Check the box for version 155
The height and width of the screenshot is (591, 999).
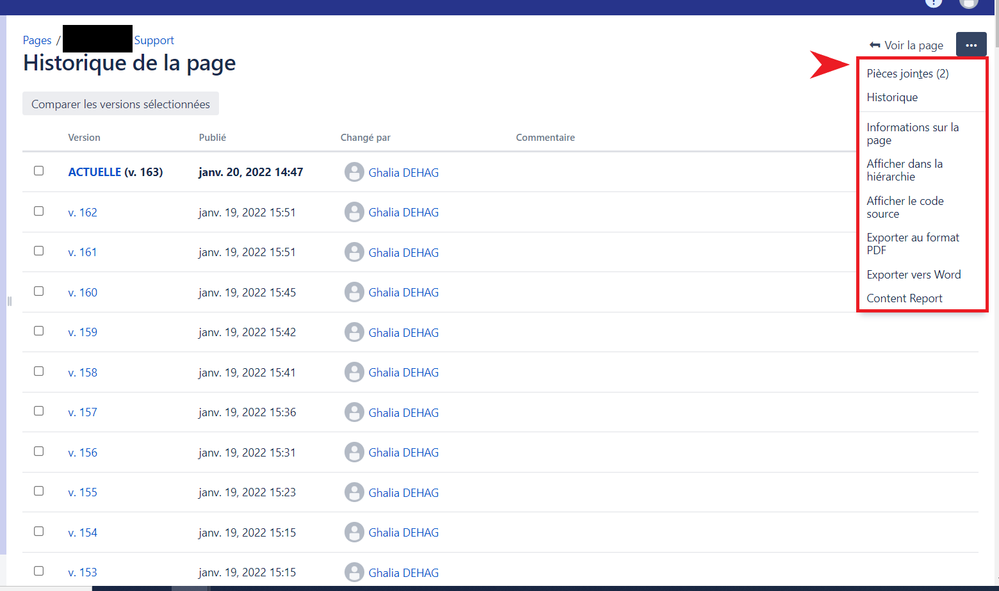[x=39, y=491]
